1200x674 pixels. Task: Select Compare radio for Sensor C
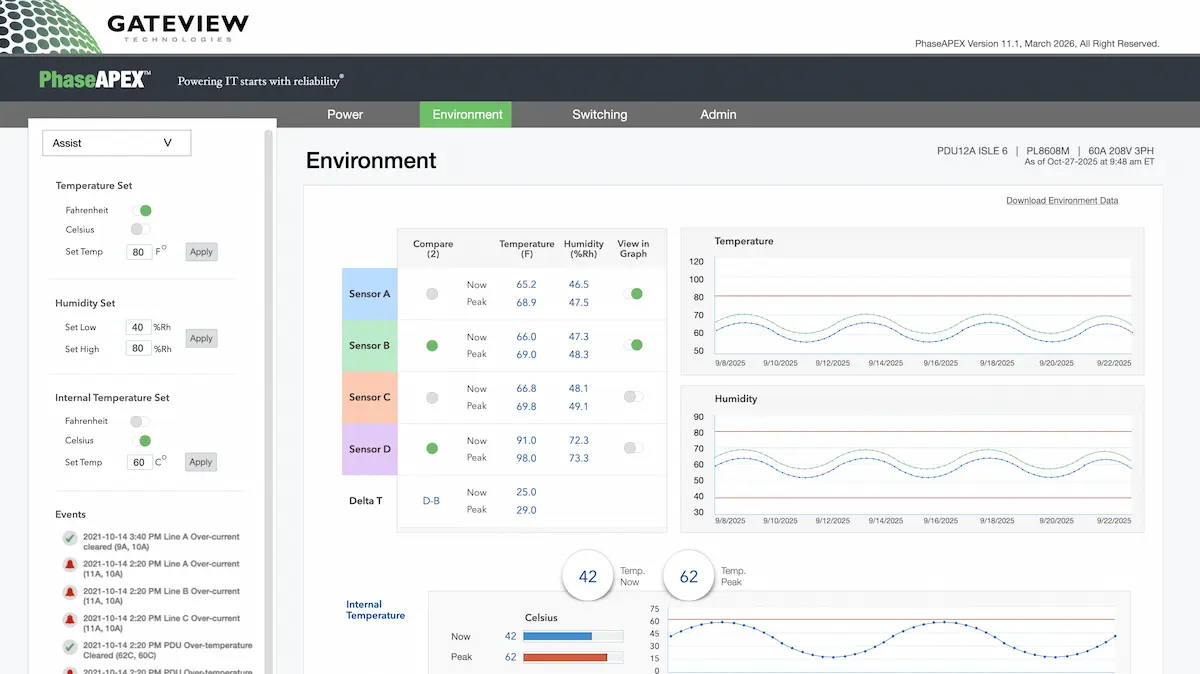(432, 397)
